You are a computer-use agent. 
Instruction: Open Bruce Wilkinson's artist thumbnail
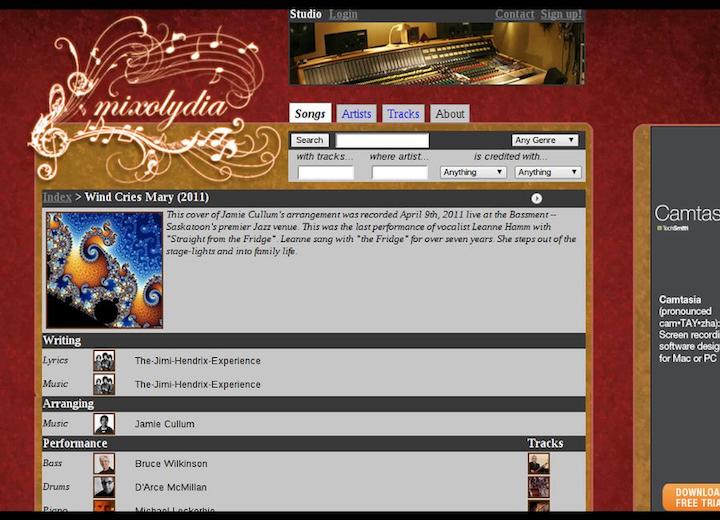click(x=104, y=463)
